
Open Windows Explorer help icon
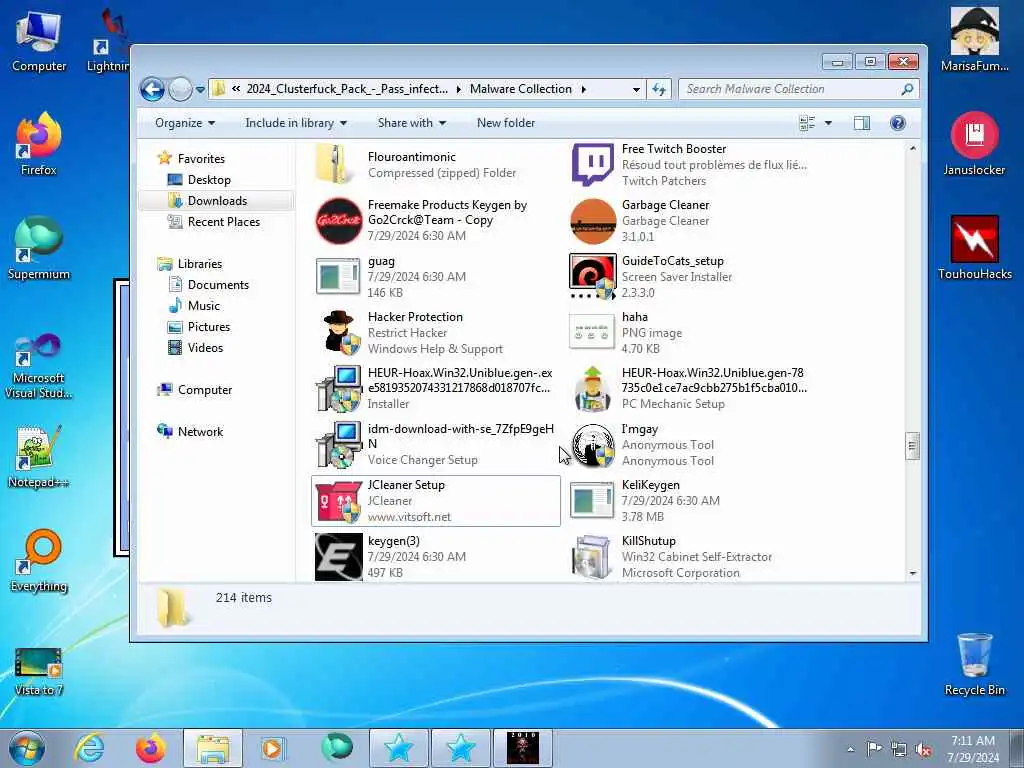click(898, 123)
